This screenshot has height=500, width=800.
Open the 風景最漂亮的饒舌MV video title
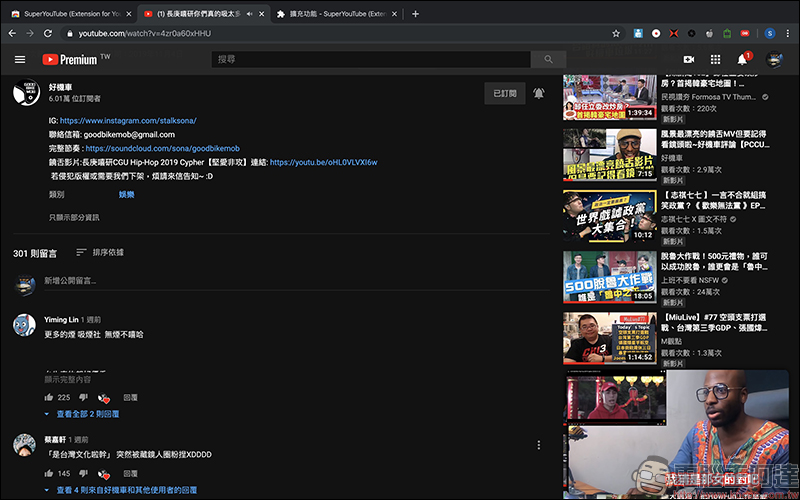tap(715, 139)
